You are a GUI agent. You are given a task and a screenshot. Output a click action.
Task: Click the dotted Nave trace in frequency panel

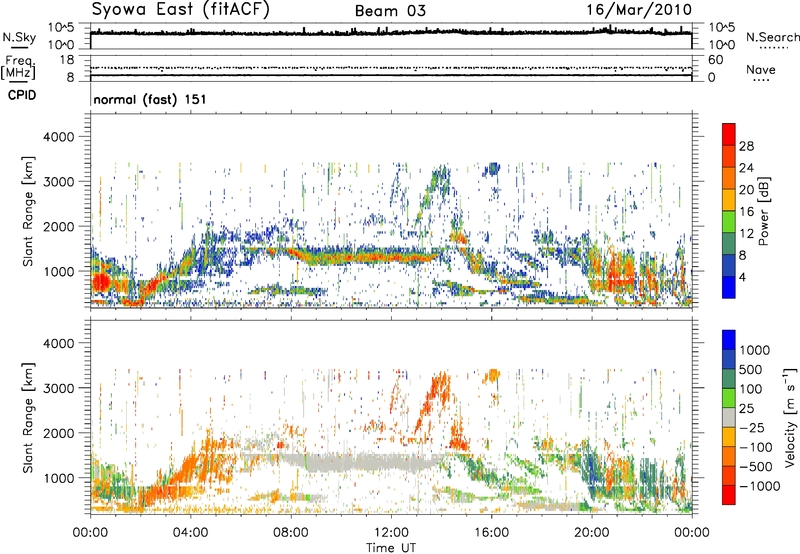391,68
